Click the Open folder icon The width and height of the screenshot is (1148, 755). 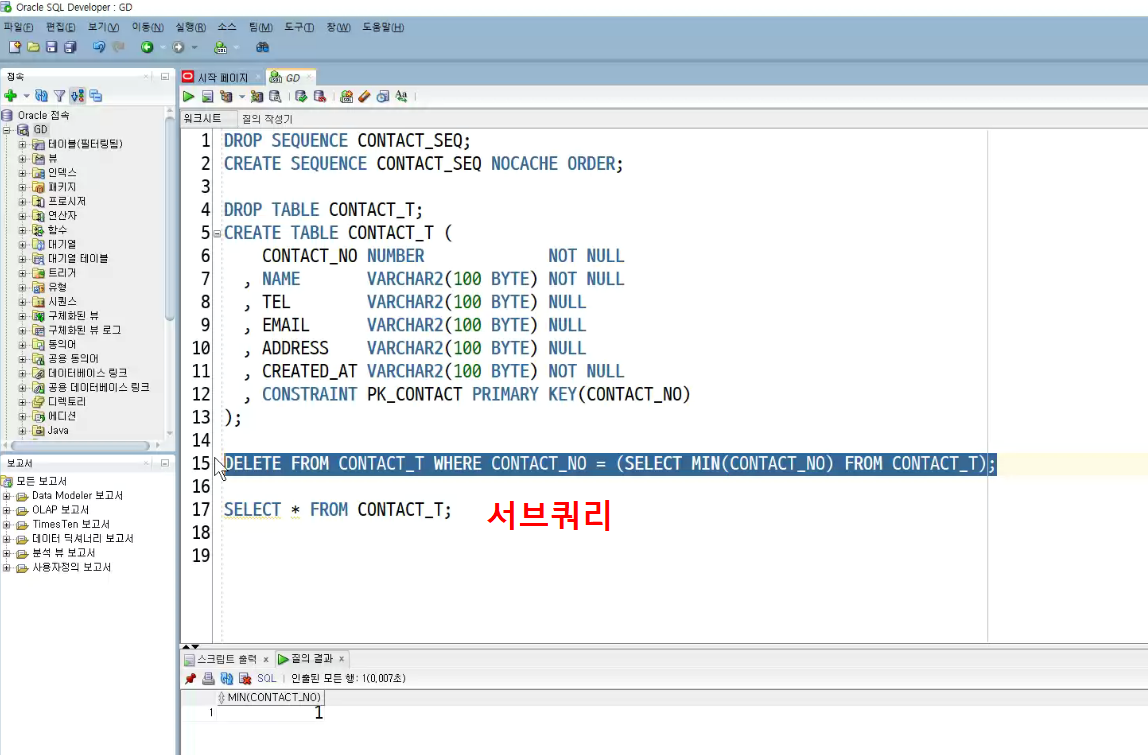33,47
